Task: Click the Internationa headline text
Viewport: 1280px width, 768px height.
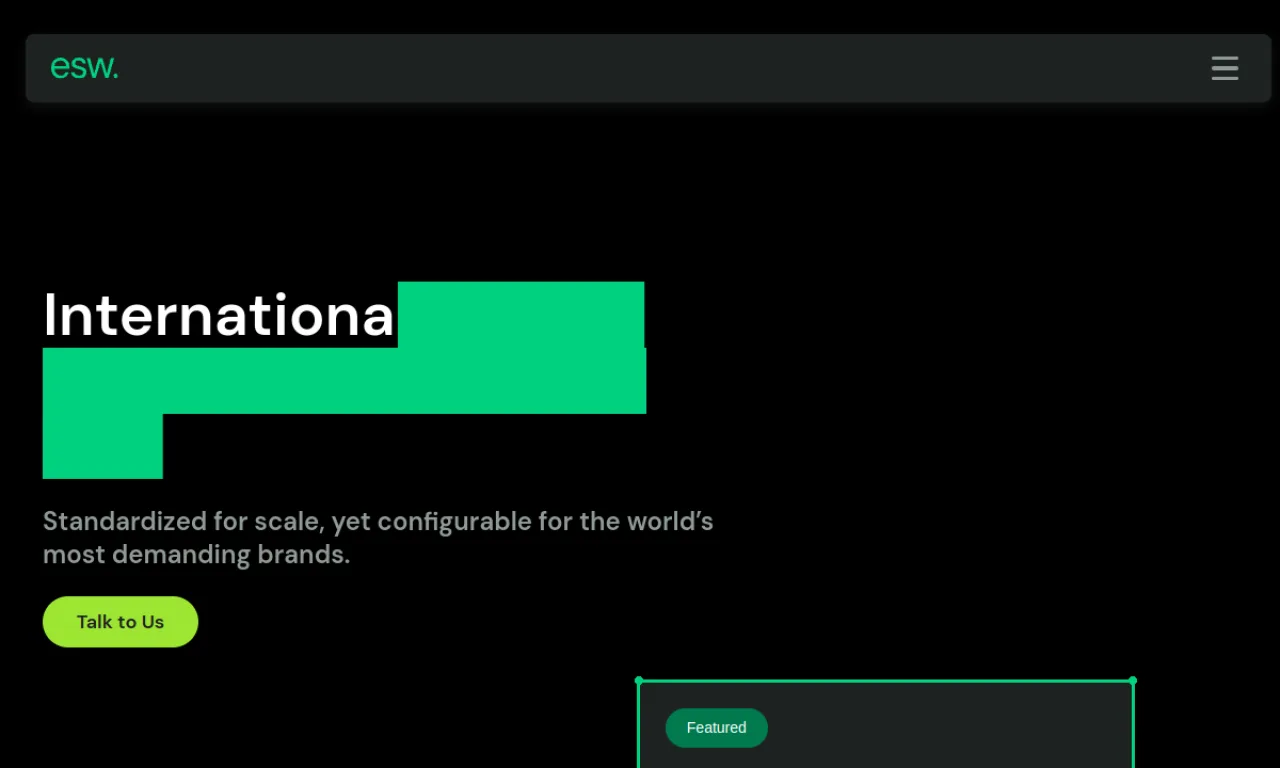Action: coord(219,315)
